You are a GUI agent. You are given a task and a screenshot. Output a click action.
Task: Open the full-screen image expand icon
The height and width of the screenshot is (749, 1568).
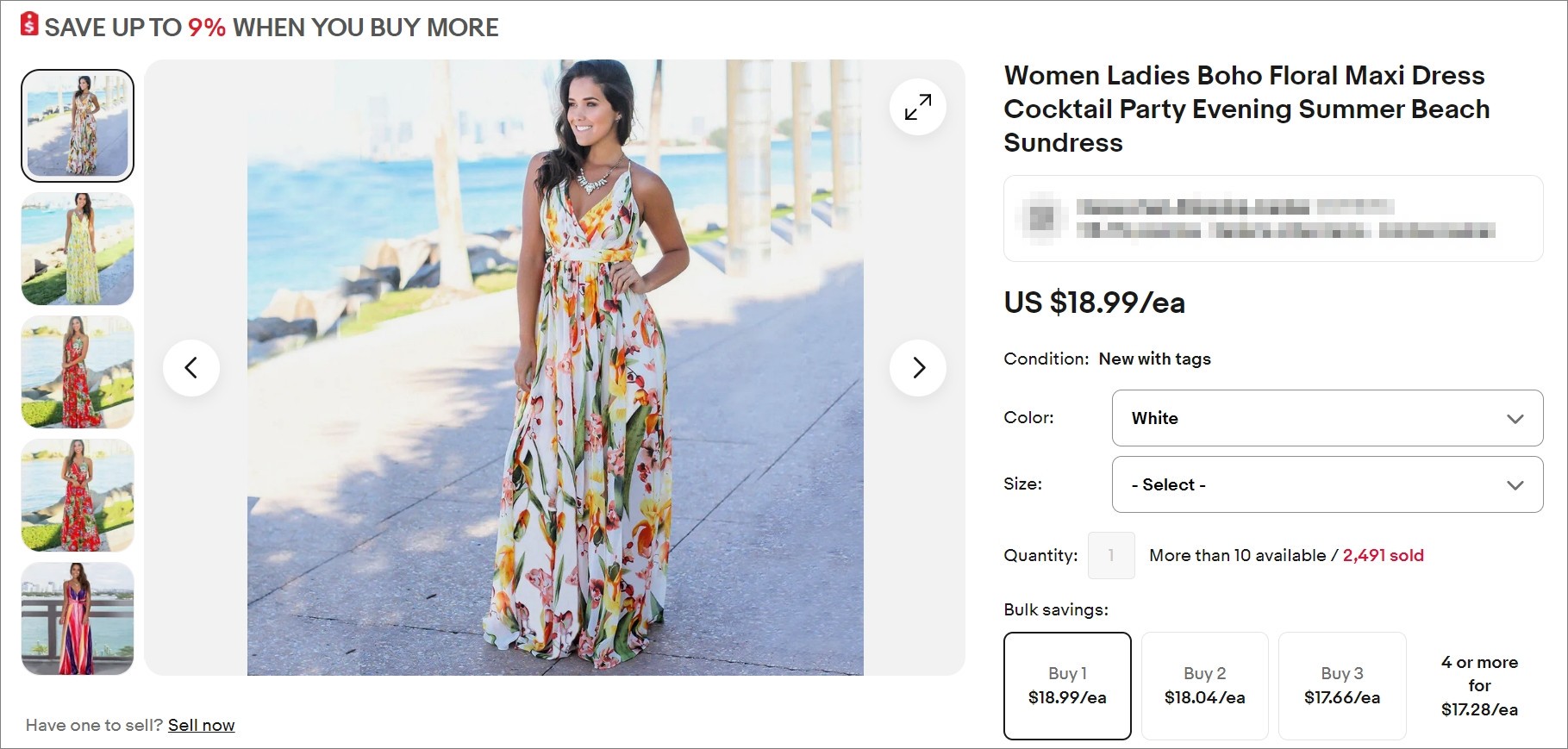[917, 107]
